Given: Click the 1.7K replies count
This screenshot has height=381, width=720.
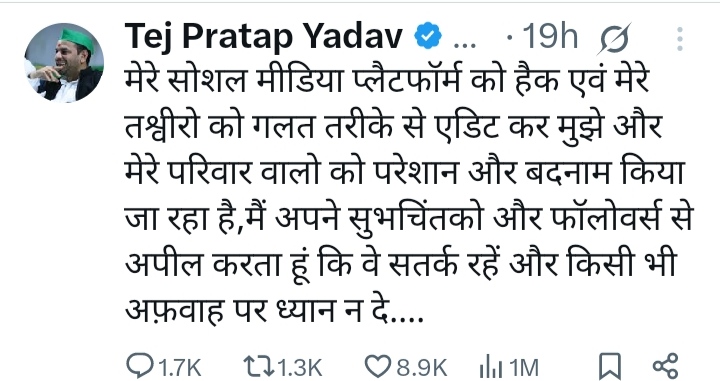Looking at the screenshot, I should coord(180,368).
